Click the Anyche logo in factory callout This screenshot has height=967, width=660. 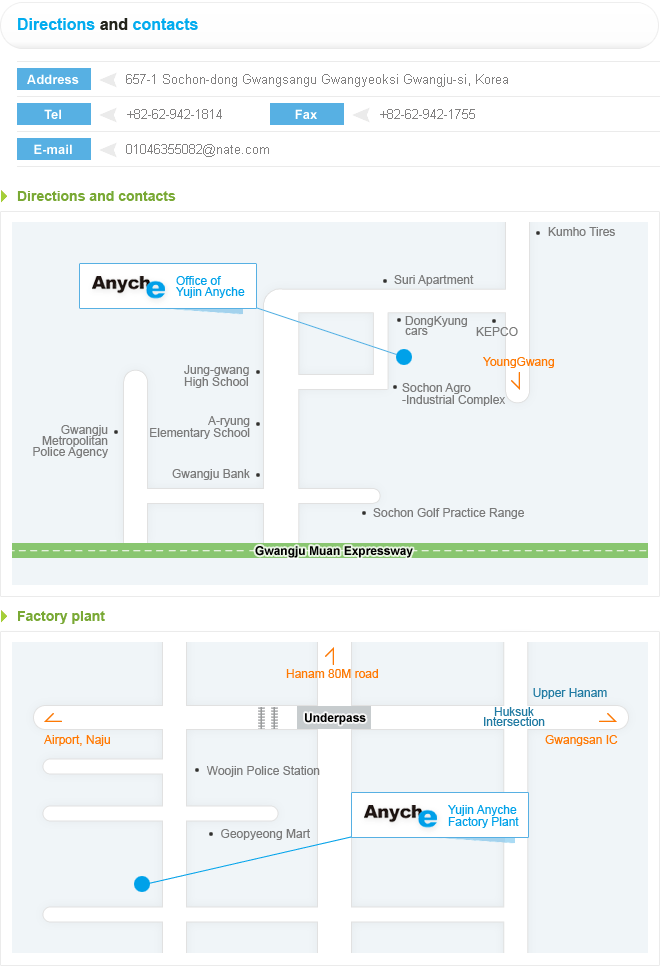400,815
